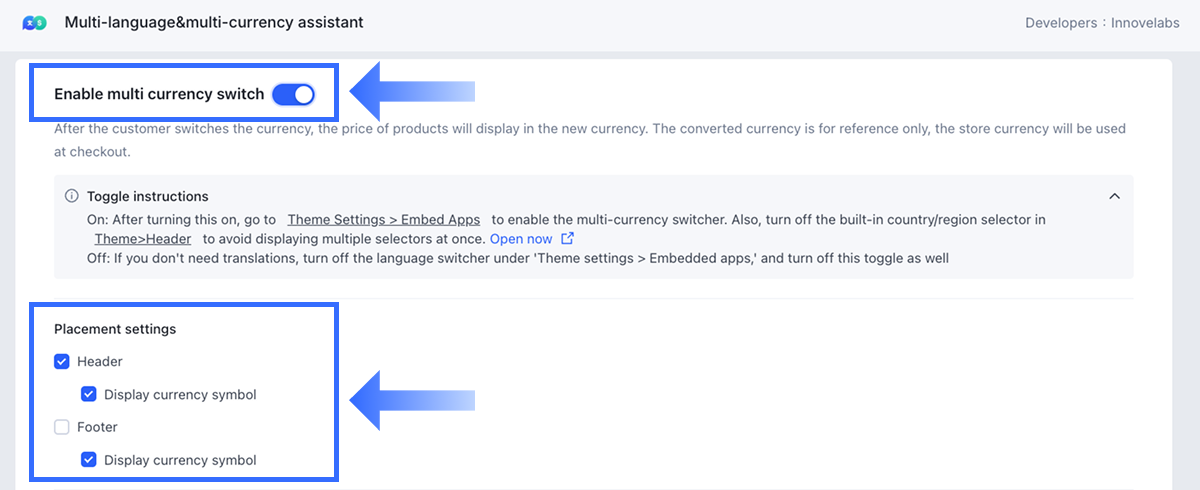Click the Multi-language assistant app logo icon
The height and width of the screenshot is (490, 1200).
click(34, 22)
